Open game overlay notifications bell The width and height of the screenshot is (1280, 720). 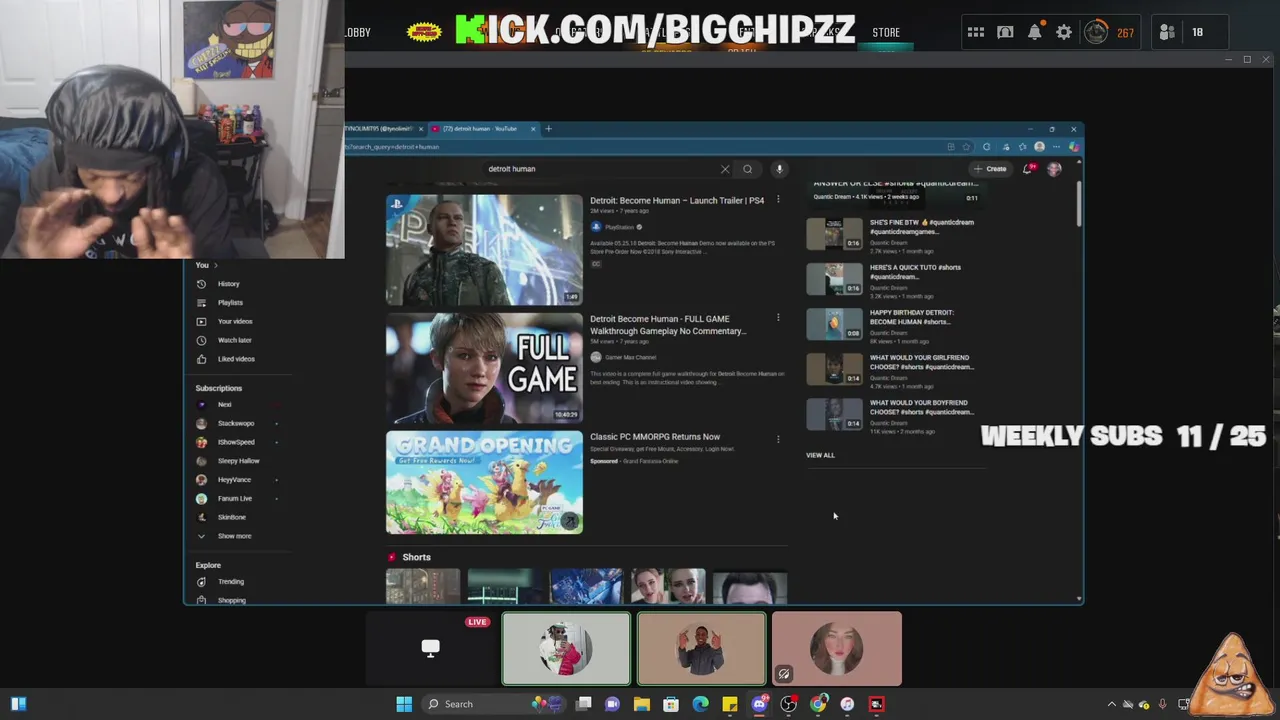tap(1035, 32)
